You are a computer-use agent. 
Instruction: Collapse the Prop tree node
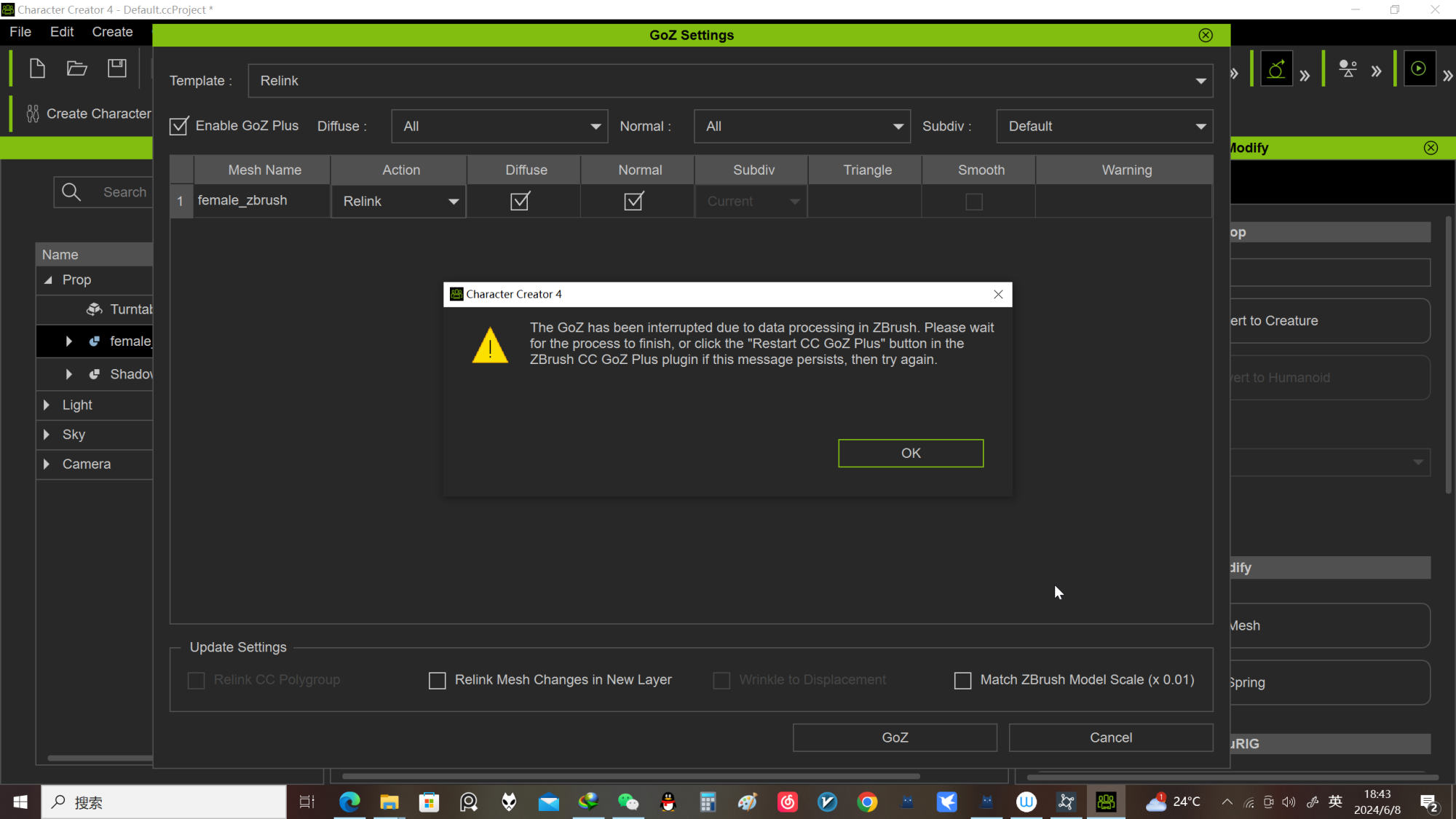47,280
